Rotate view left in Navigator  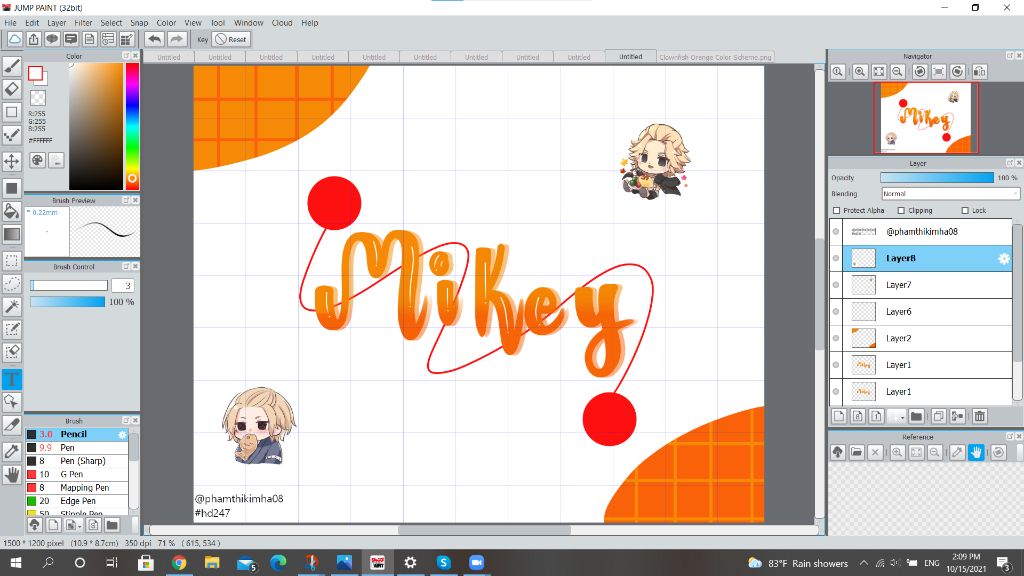click(920, 72)
